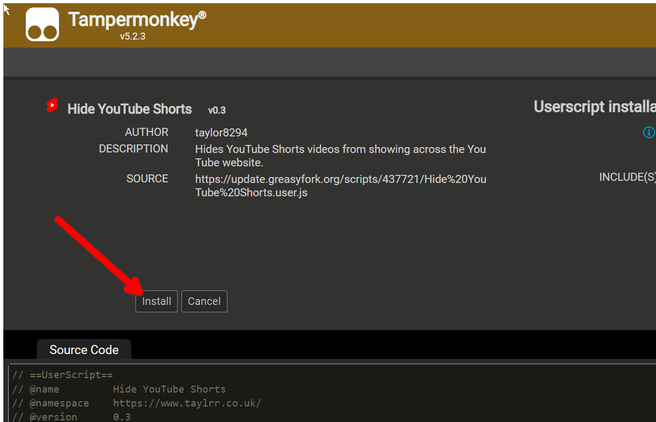The image size is (656, 422).
Task: Click the SOURCE field label
Action: click(x=147, y=179)
